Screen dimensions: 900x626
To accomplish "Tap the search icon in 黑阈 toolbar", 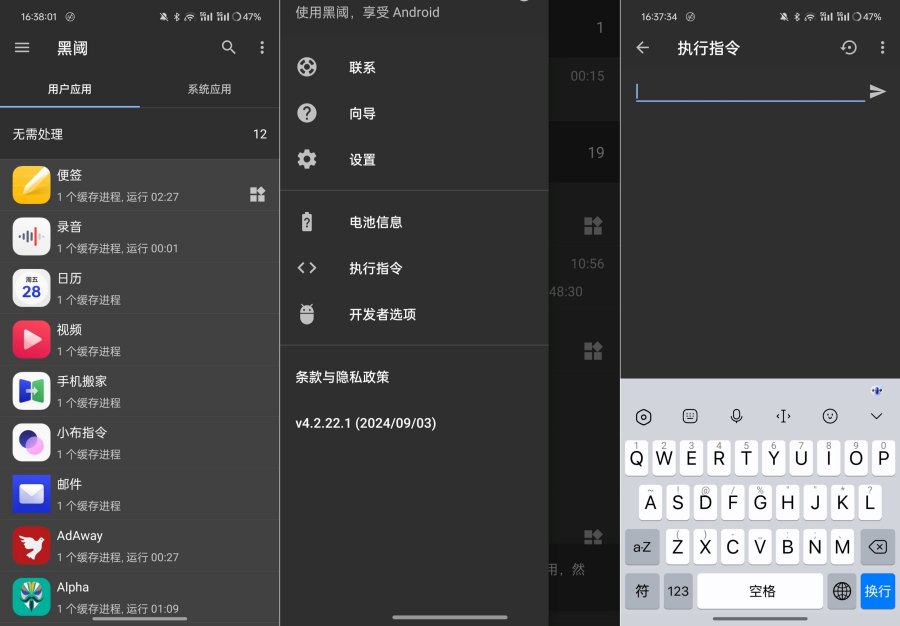I will [228, 47].
